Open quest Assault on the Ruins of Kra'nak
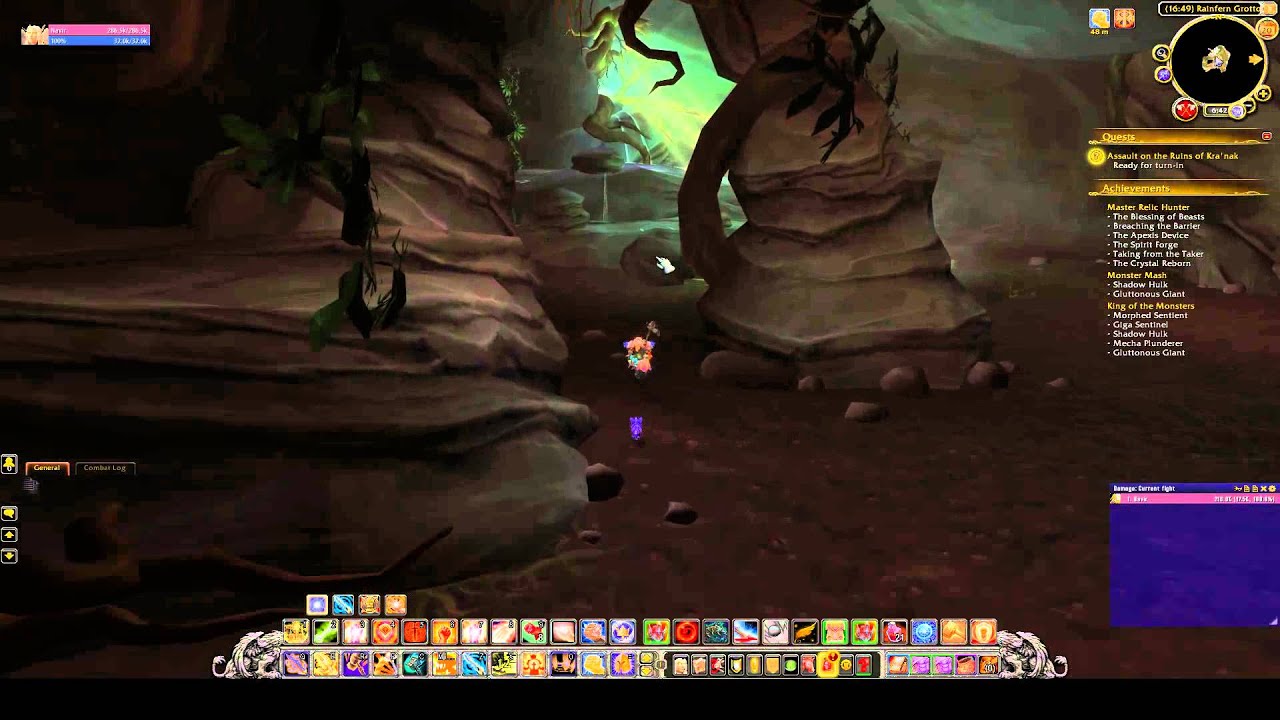This screenshot has height=720, width=1280. click(x=1172, y=156)
